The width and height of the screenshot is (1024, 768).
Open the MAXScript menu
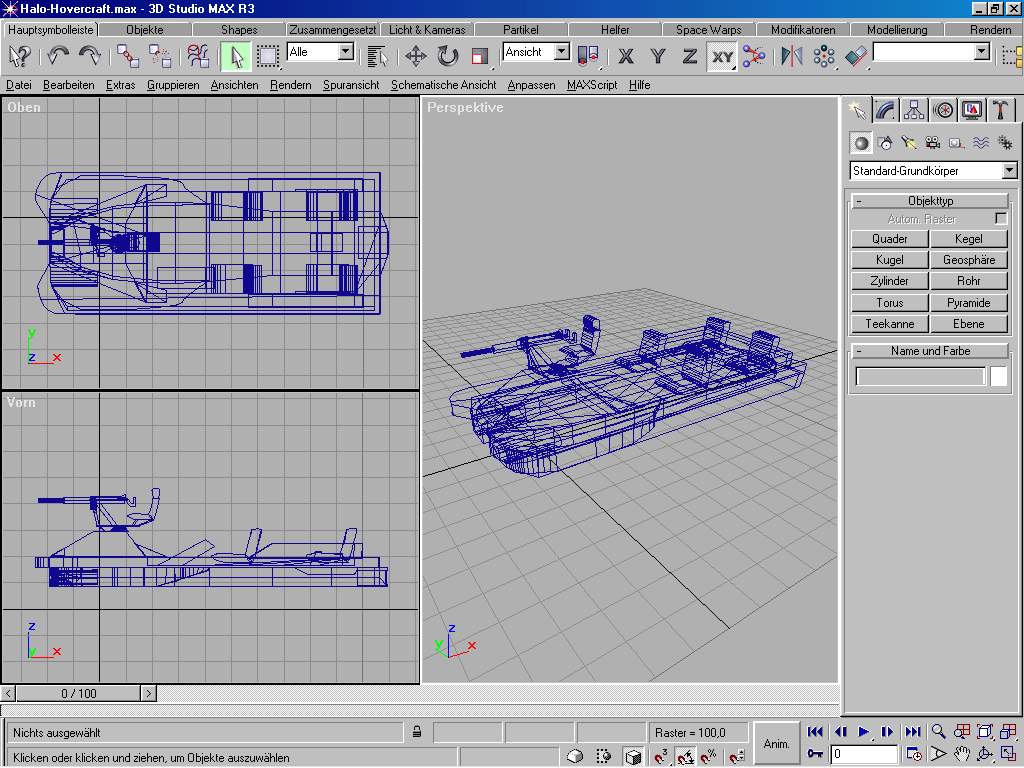(x=592, y=85)
